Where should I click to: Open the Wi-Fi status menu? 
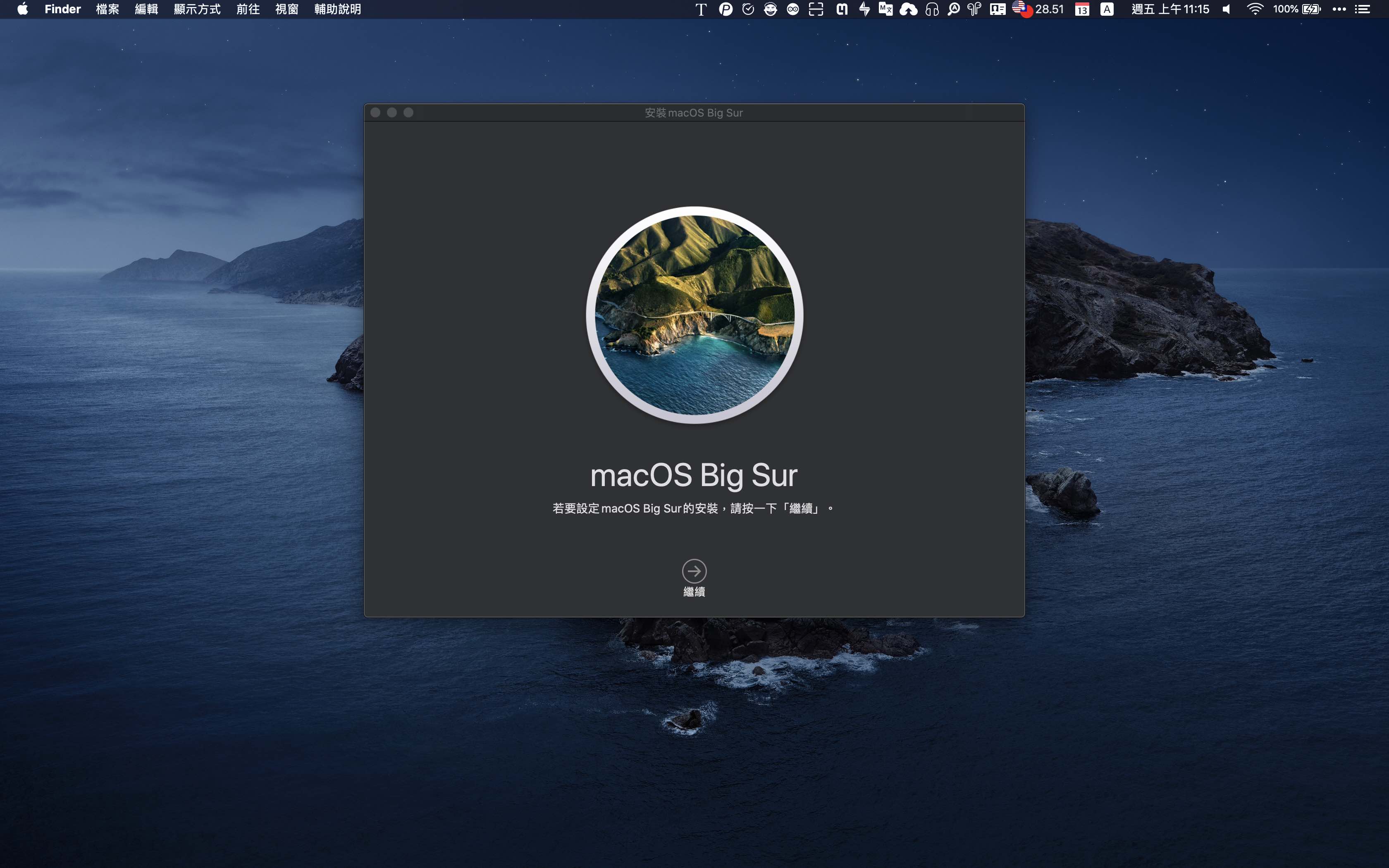coord(1255,9)
